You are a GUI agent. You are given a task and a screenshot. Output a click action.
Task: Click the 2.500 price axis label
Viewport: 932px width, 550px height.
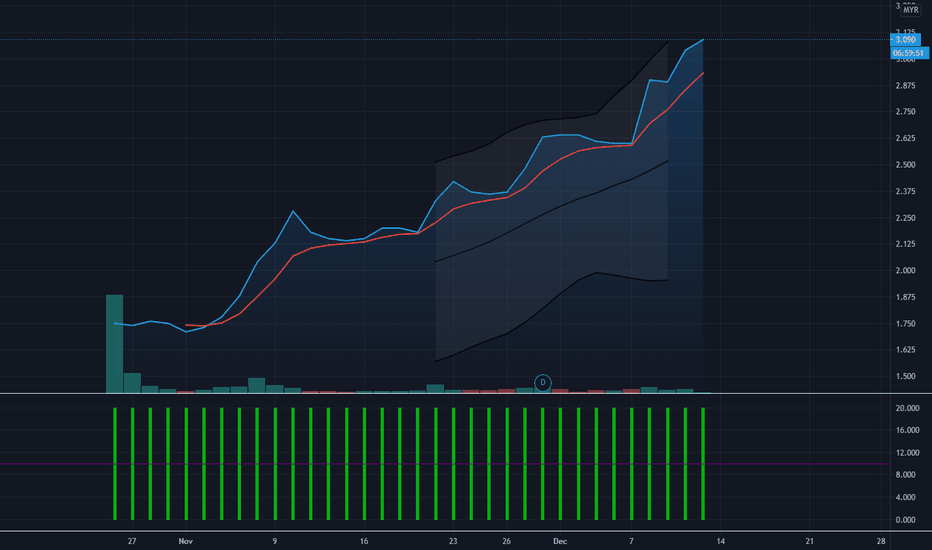(x=905, y=165)
